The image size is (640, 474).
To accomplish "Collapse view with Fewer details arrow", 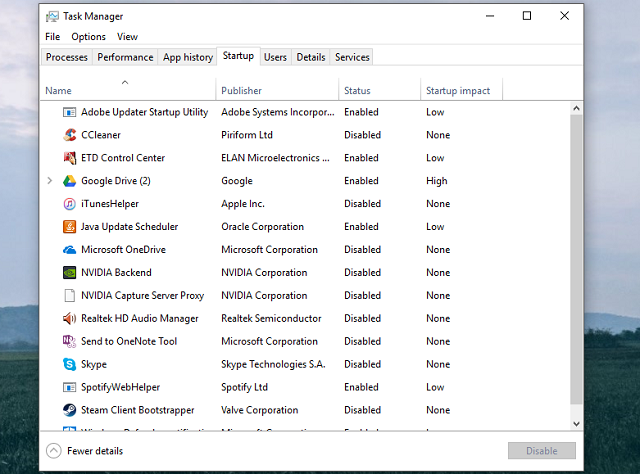I will coord(53,451).
